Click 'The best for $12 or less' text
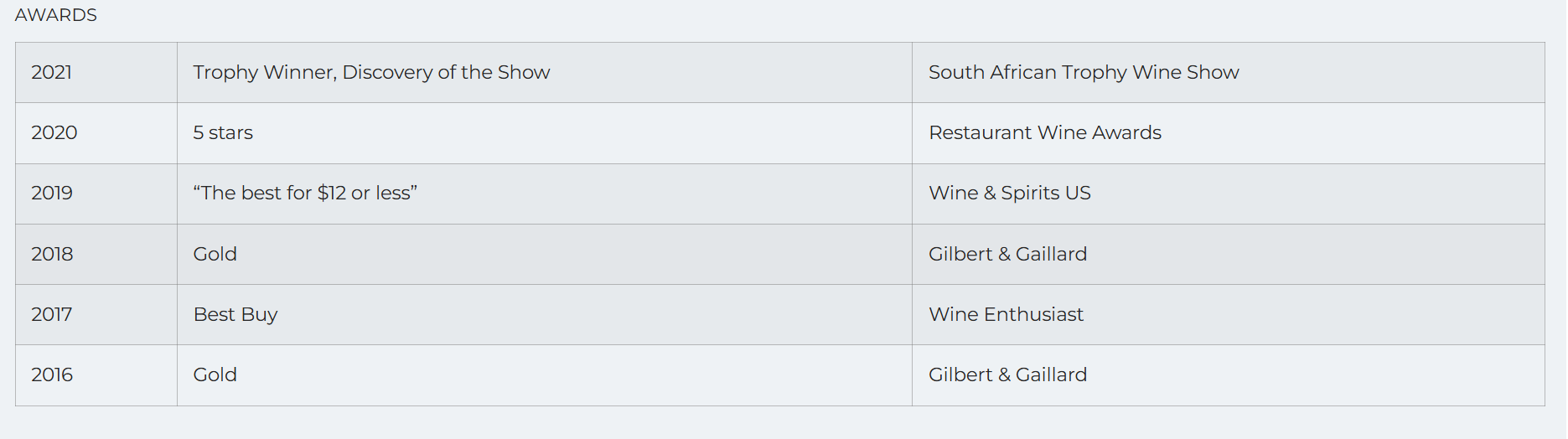 (305, 194)
